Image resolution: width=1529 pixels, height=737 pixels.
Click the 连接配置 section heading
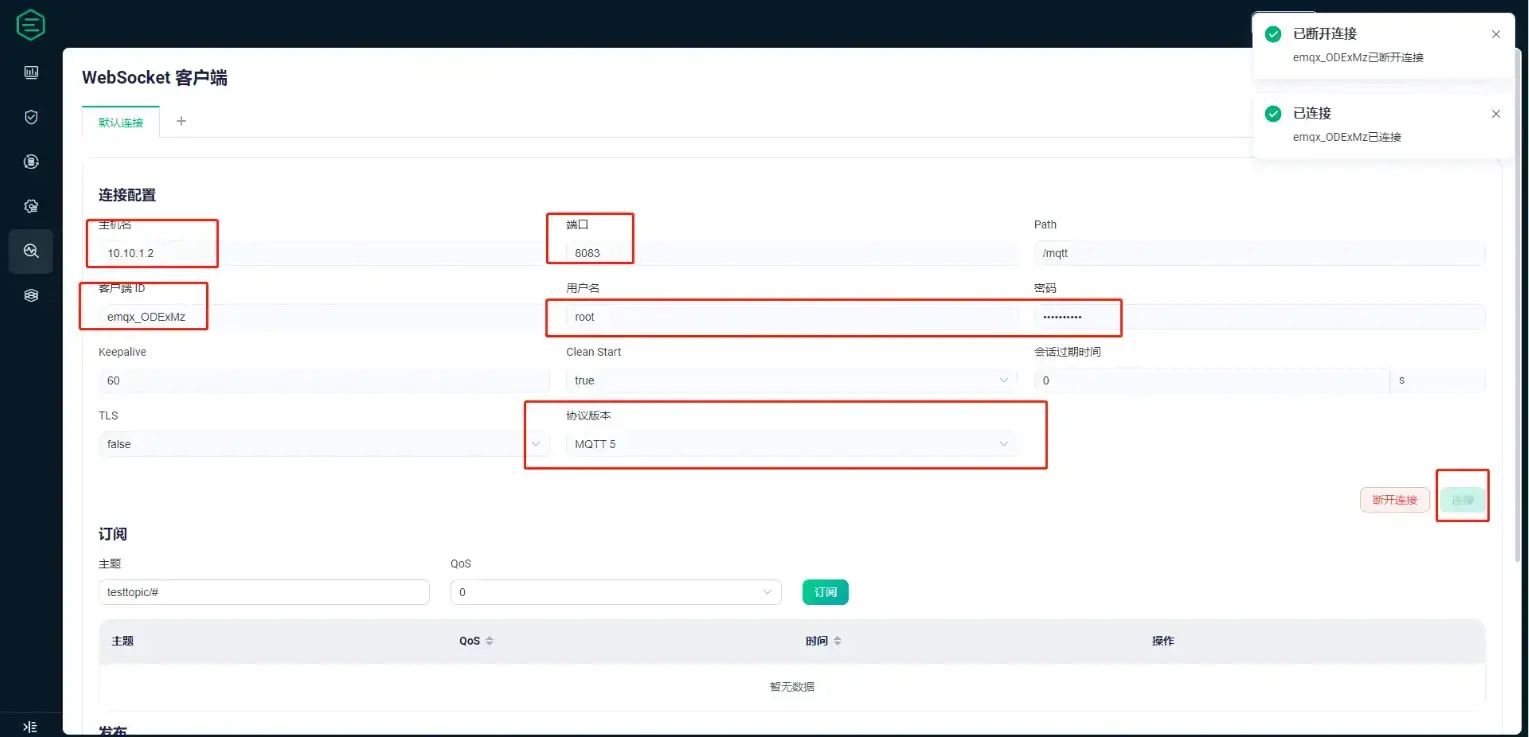click(127, 195)
